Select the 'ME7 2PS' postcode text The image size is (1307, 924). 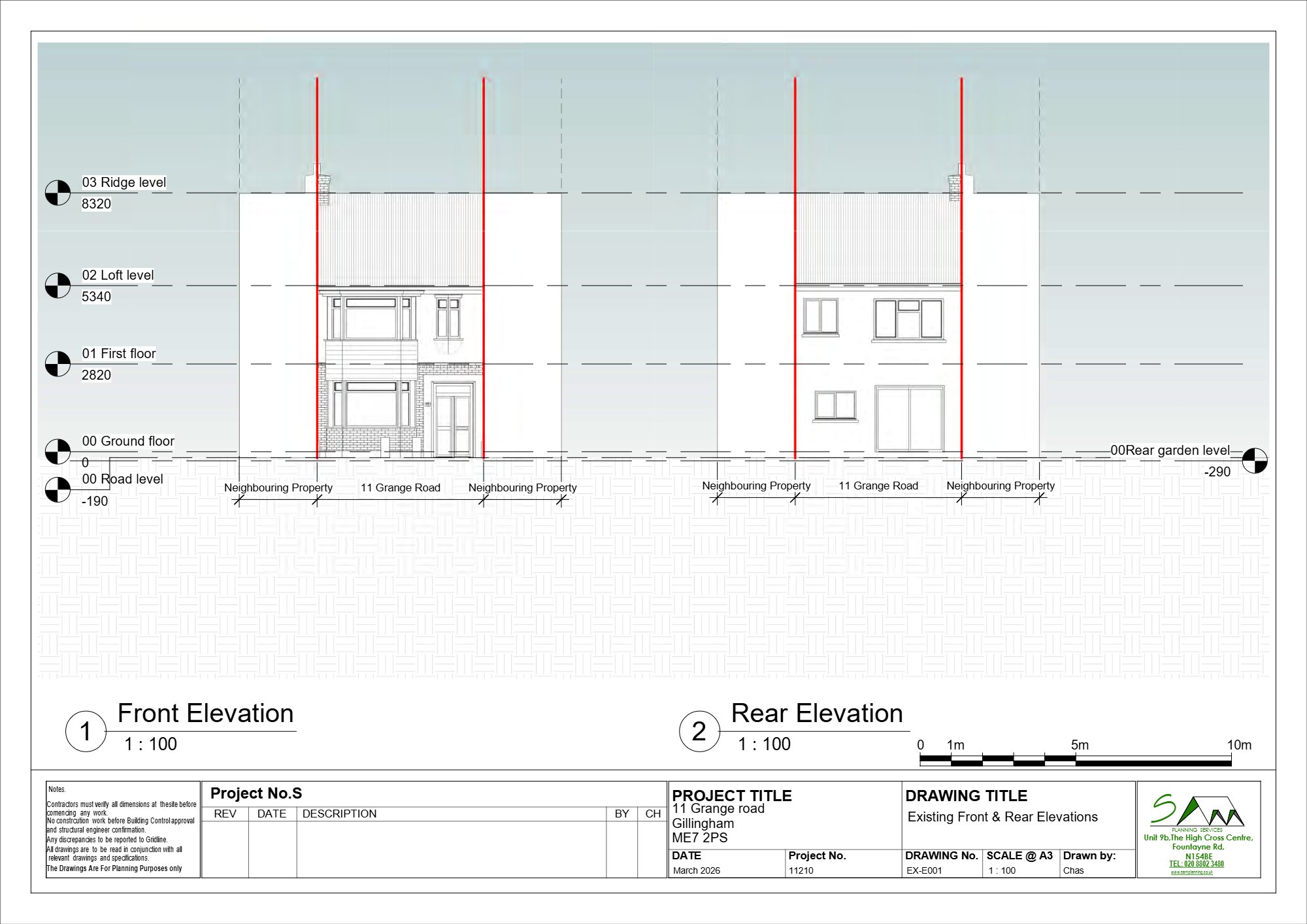(x=699, y=838)
